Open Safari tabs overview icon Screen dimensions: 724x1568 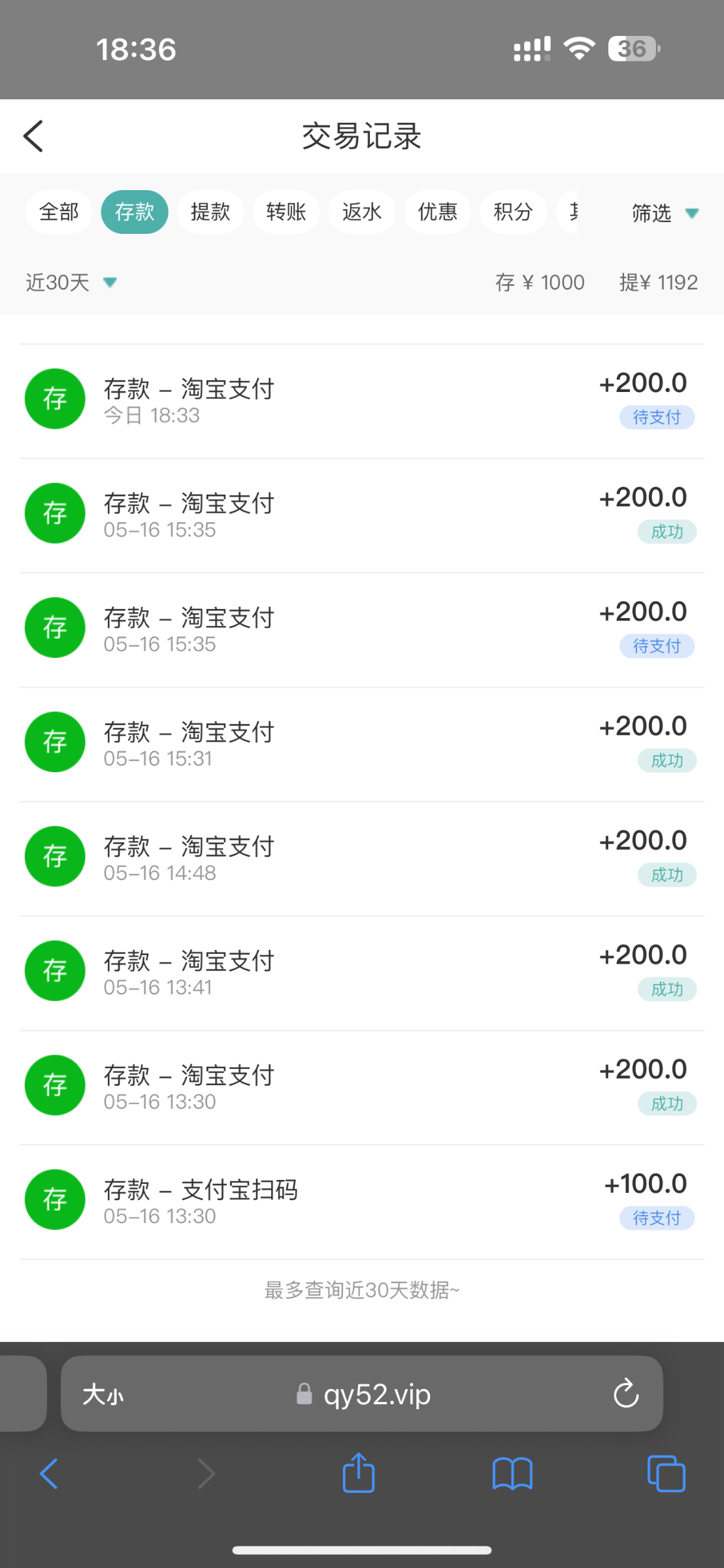(666, 1474)
